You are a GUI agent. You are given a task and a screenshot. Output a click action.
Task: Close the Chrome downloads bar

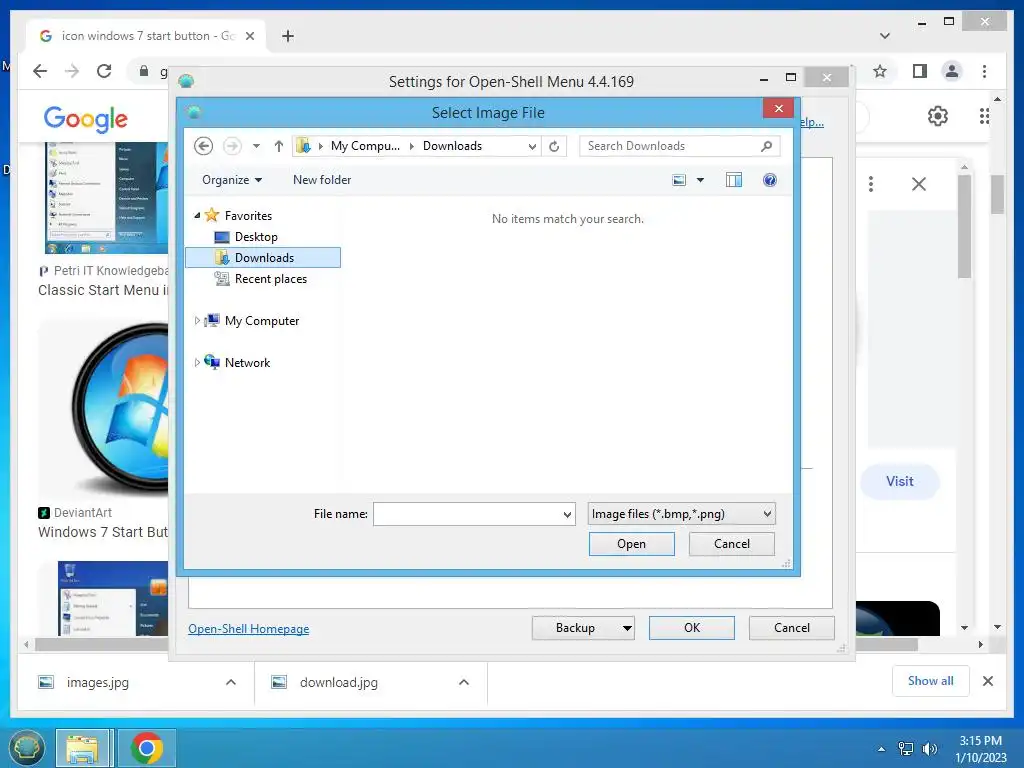pyautogui.click(x=988, y=681)
